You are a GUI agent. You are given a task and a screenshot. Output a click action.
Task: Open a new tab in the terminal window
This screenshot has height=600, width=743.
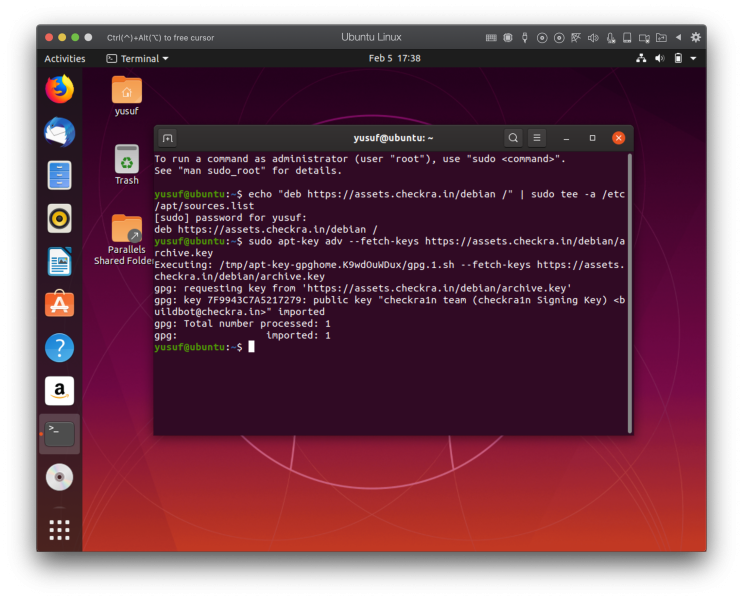pyautogui.click(x=168, y=138)
